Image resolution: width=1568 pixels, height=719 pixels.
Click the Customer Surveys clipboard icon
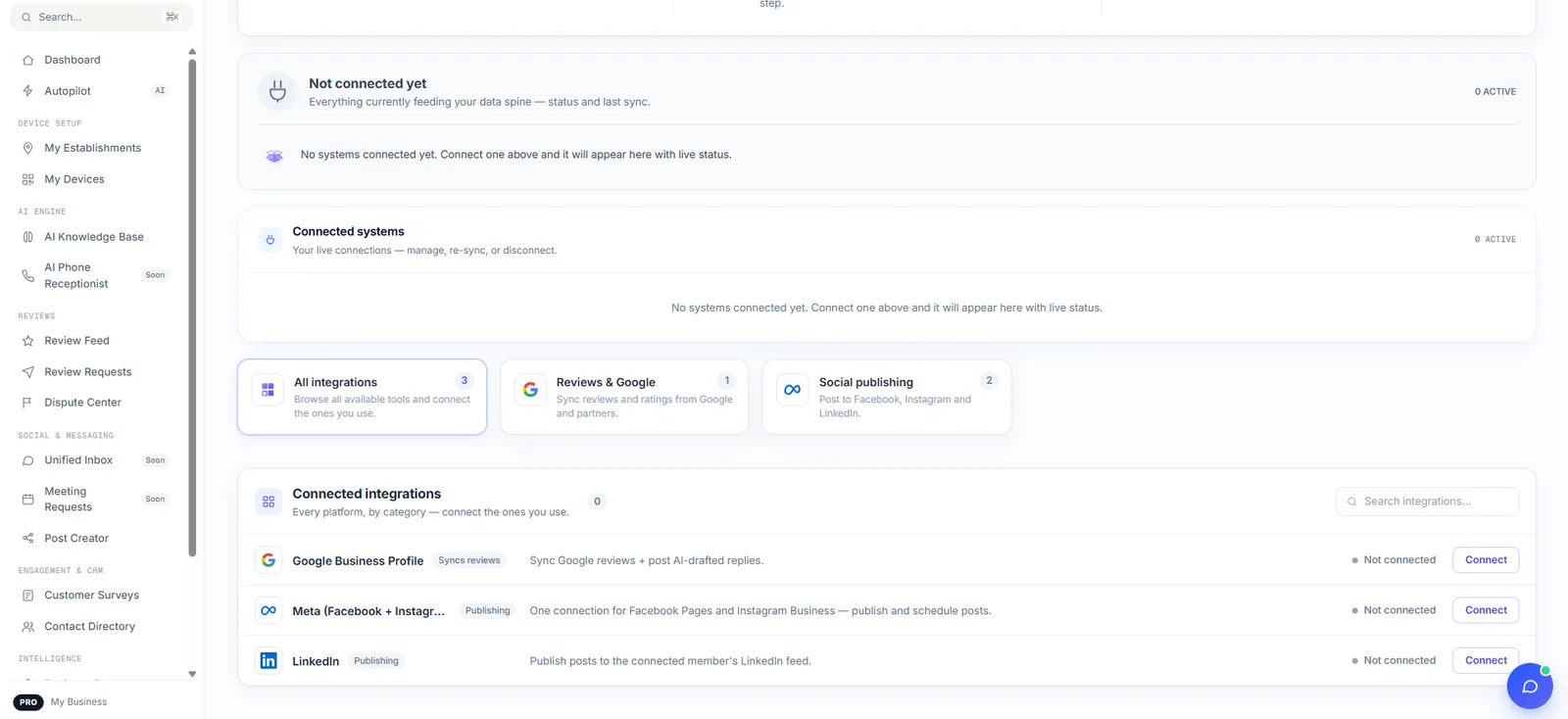pos(27,596)
